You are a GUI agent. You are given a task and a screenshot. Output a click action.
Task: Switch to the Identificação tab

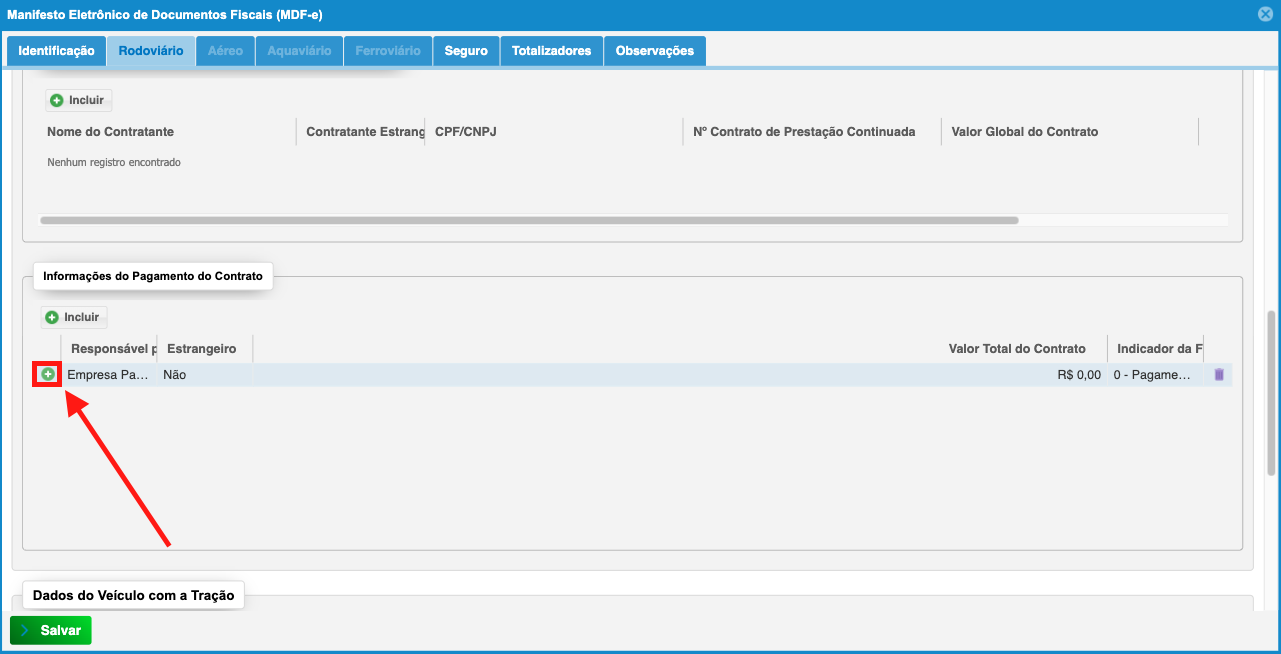point(56,51)
